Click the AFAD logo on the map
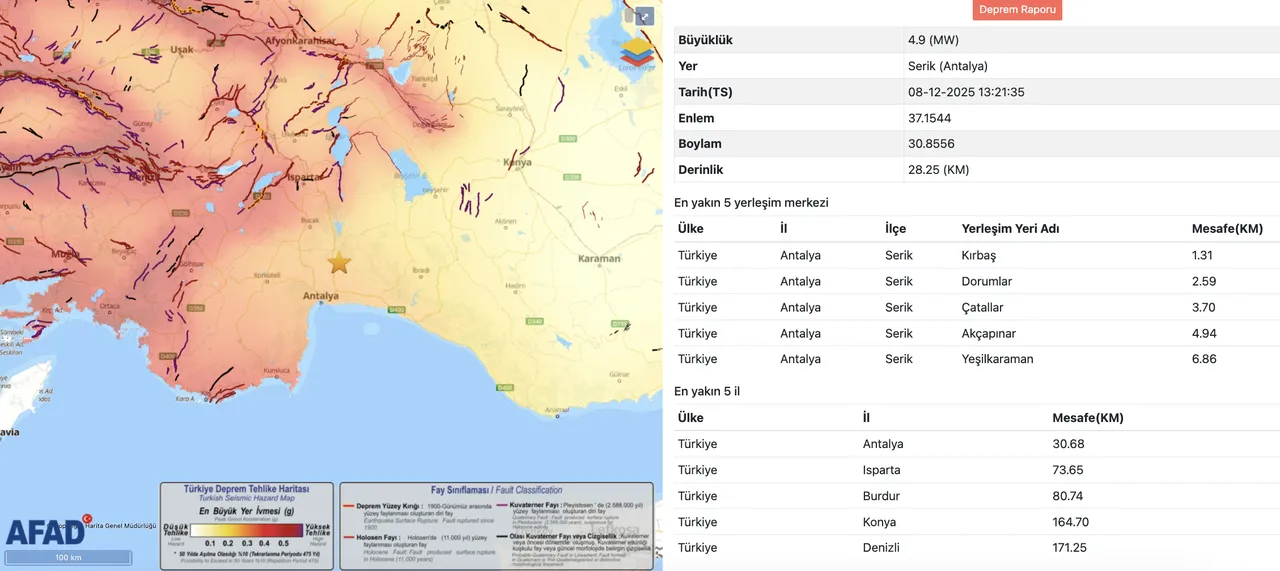The height and width of the screenshot is (571, 1280). (x=45, y=531)
